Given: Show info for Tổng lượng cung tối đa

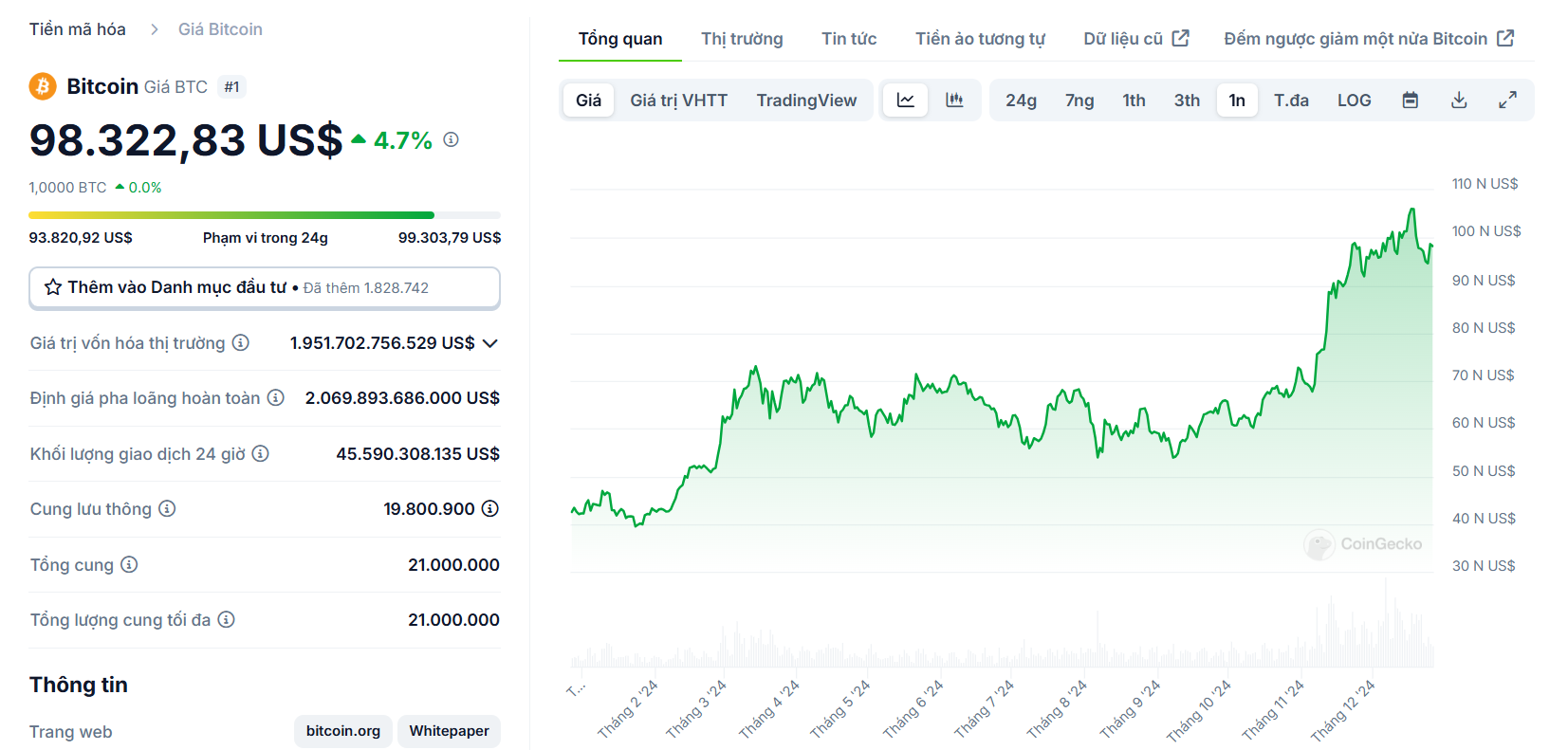Looking at the screenshot, I should coord(226,619).
